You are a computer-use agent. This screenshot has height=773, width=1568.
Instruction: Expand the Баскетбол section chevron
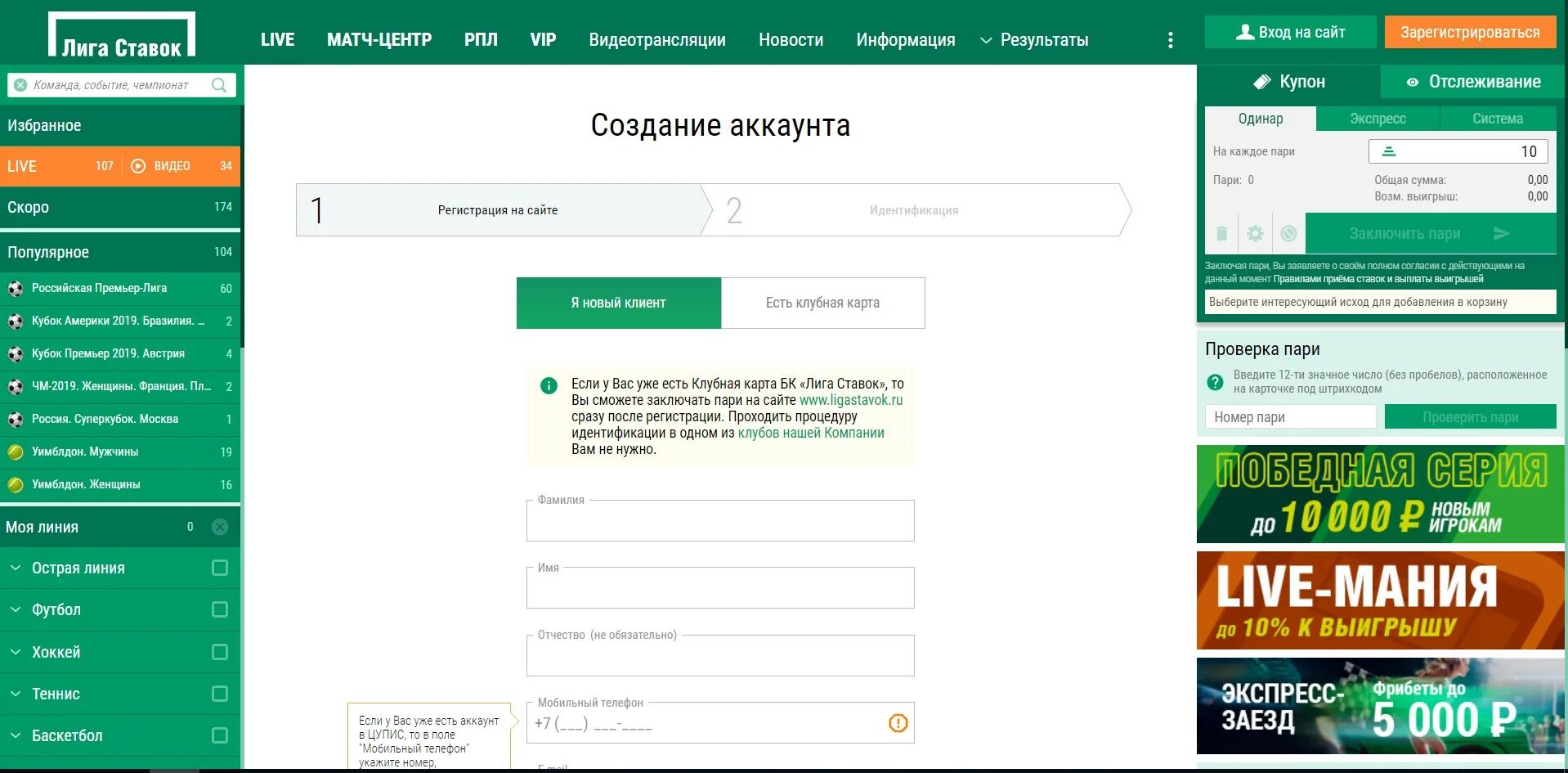coord(16,735)
